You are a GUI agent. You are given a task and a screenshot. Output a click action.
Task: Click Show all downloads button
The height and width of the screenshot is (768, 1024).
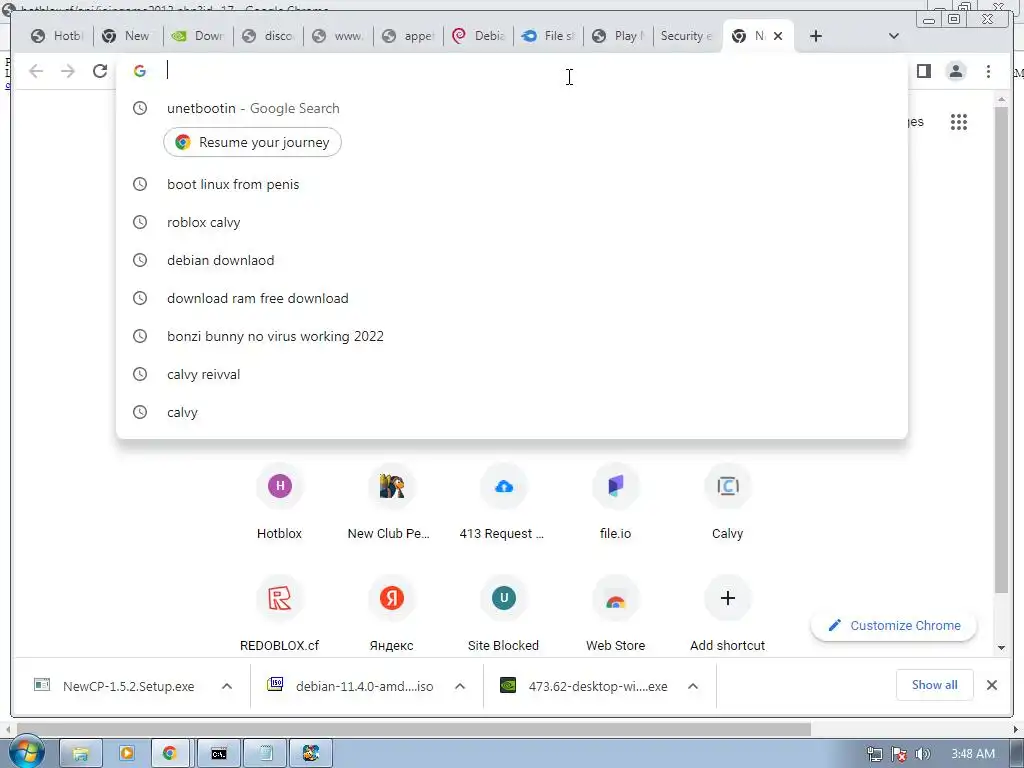click(x=935, y=685)
